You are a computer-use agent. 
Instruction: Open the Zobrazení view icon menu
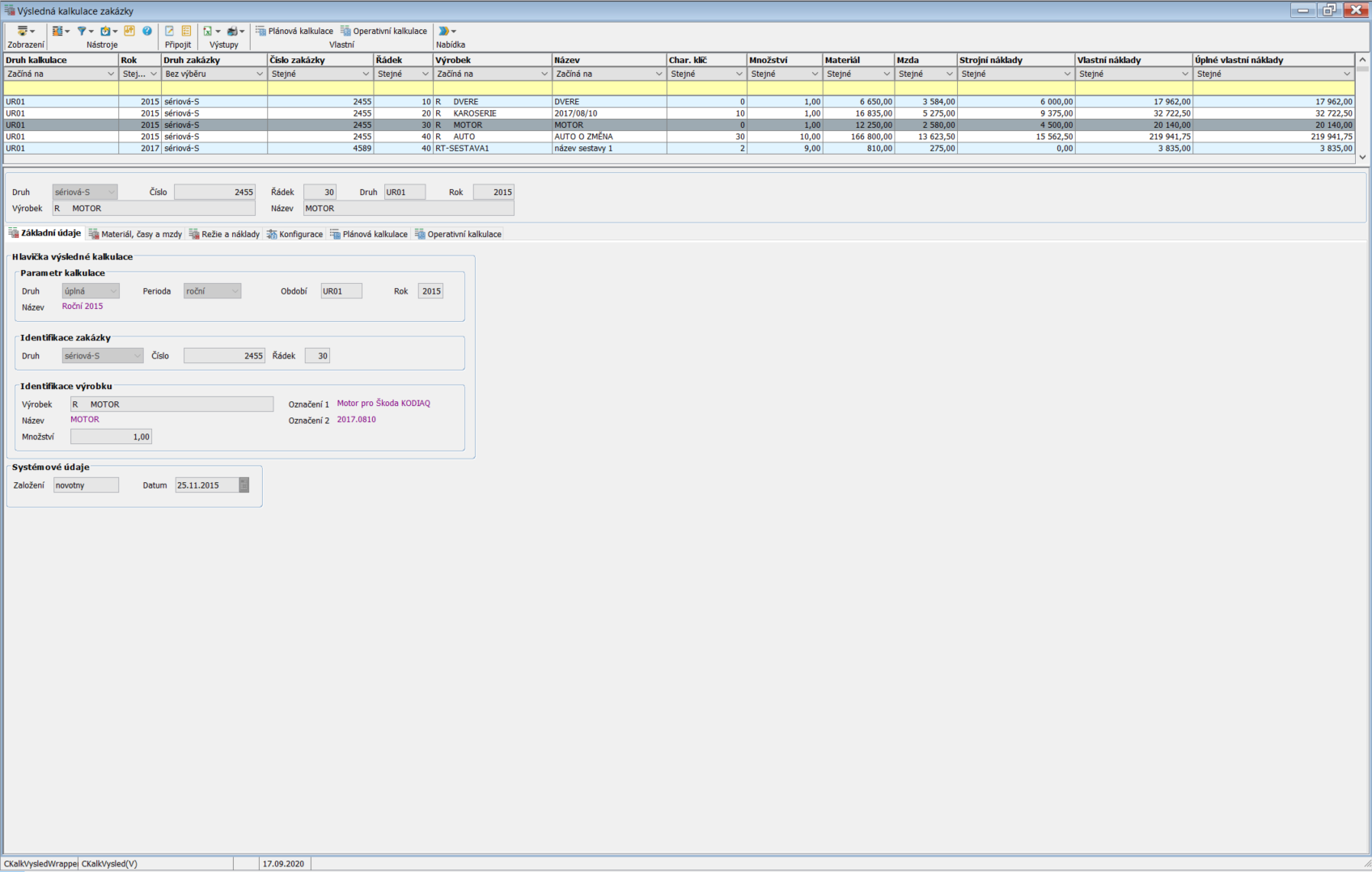pyautogui.click(x=25, y=32)
